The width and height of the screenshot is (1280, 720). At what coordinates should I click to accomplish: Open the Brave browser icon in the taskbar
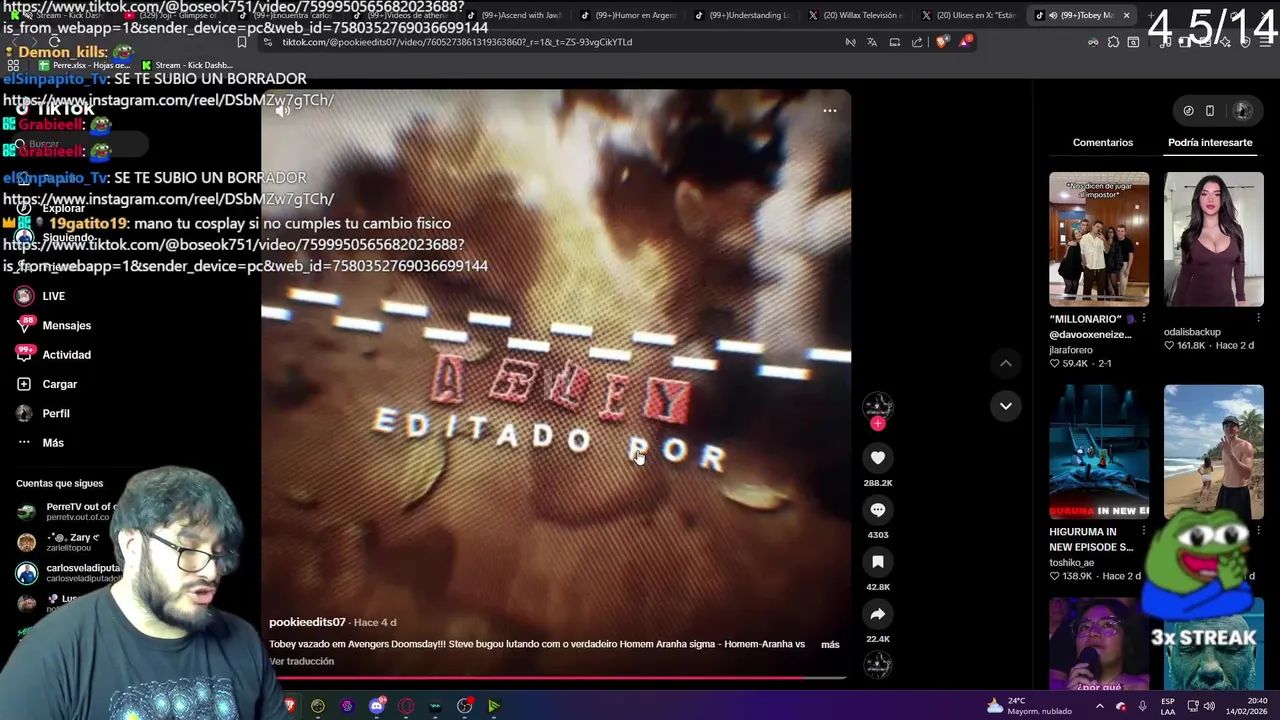click(x=289, y=706)
